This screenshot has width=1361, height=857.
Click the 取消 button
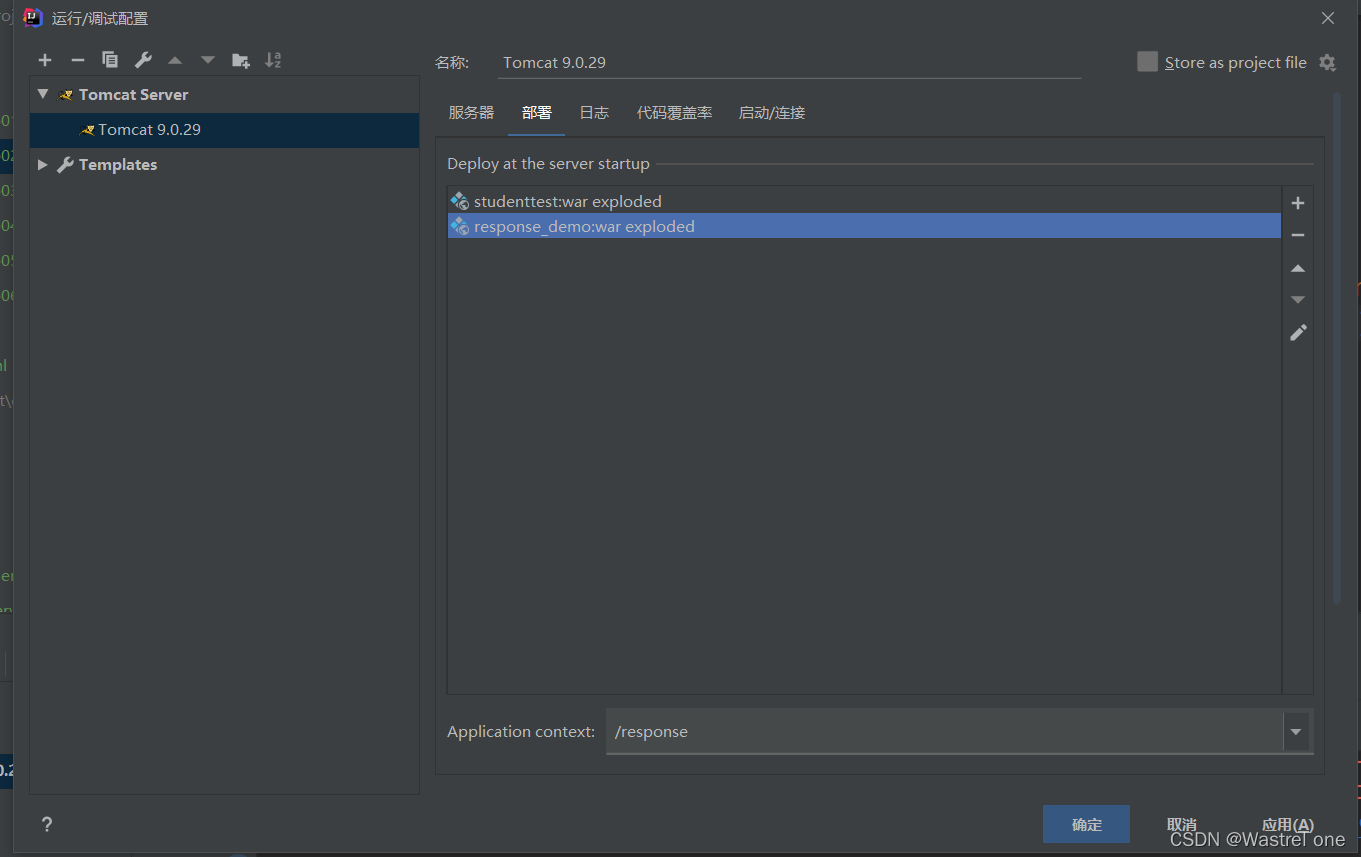point(1182,824)
